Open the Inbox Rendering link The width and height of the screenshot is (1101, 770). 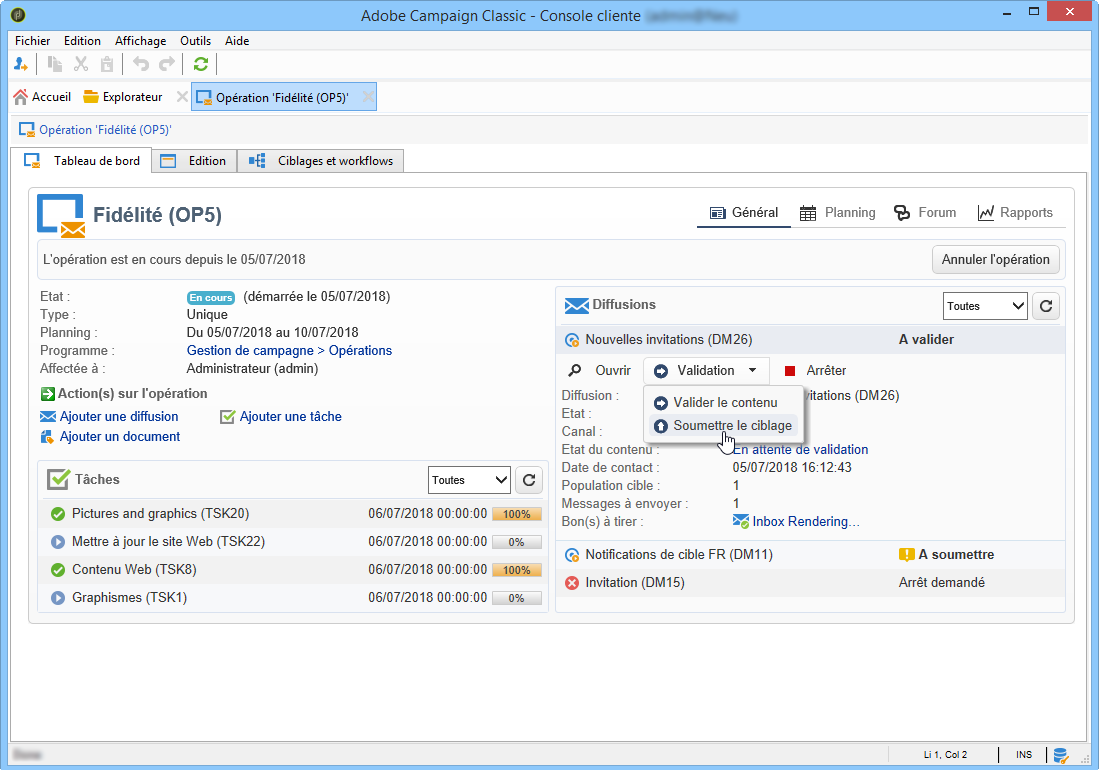806,522
